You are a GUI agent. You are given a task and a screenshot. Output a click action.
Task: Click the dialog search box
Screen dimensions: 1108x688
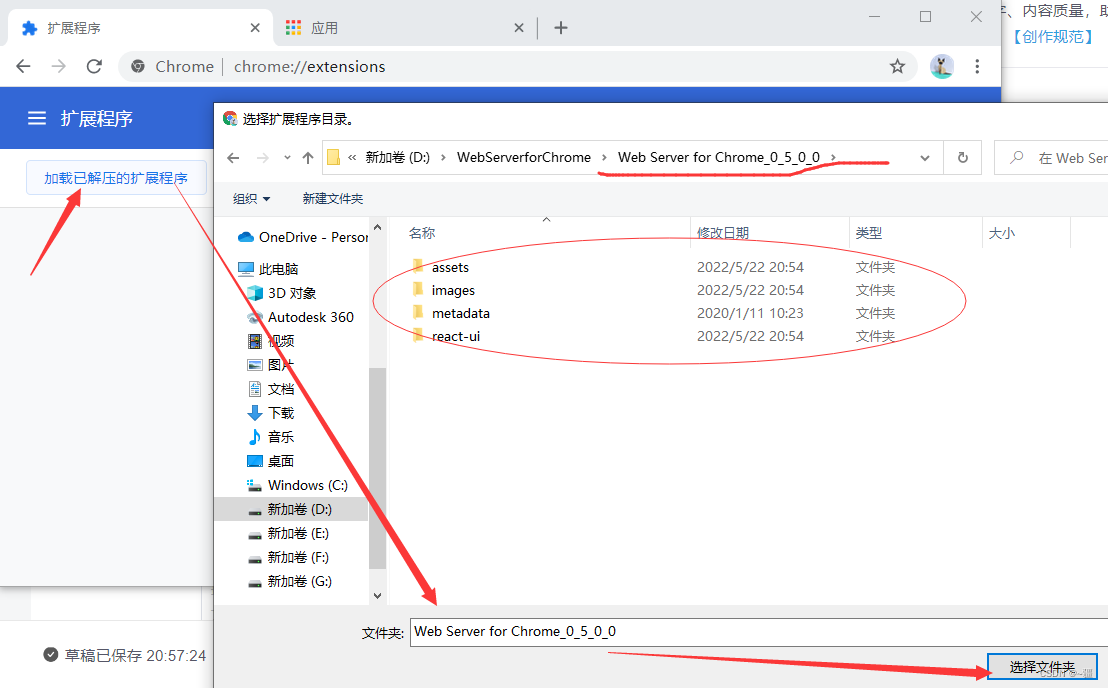(x=1053, y=158)
